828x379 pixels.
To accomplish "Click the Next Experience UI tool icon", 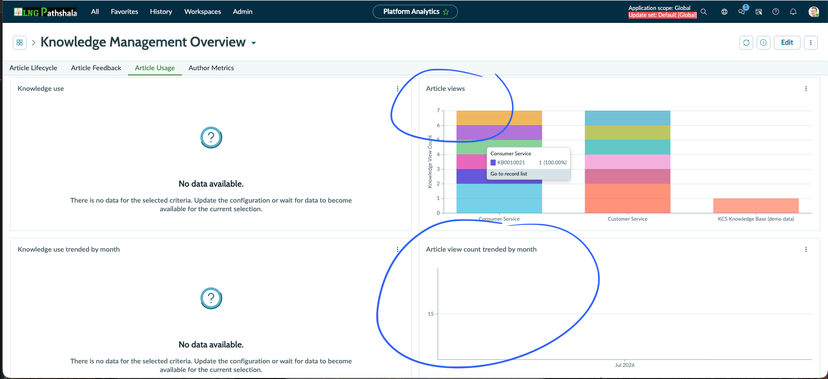I will point(759,12).
